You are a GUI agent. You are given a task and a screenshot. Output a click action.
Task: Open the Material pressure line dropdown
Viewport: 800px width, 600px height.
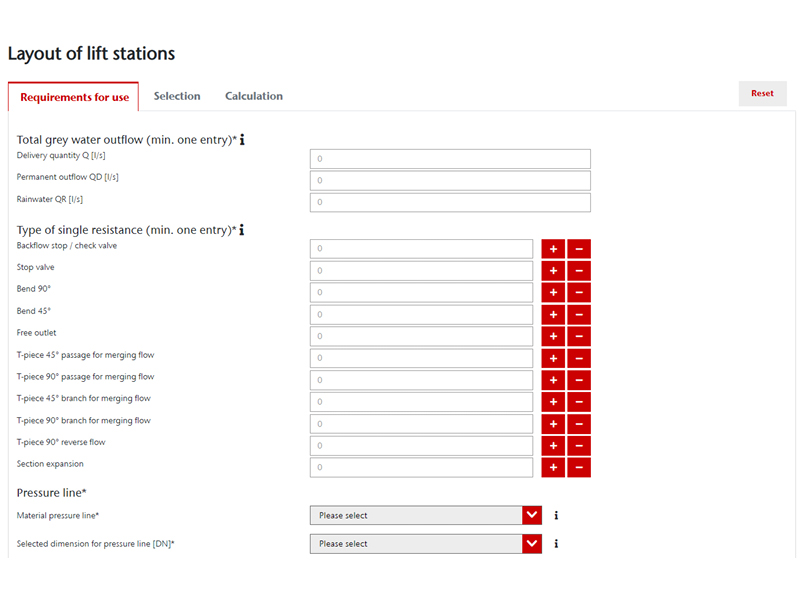coord(426,515)
